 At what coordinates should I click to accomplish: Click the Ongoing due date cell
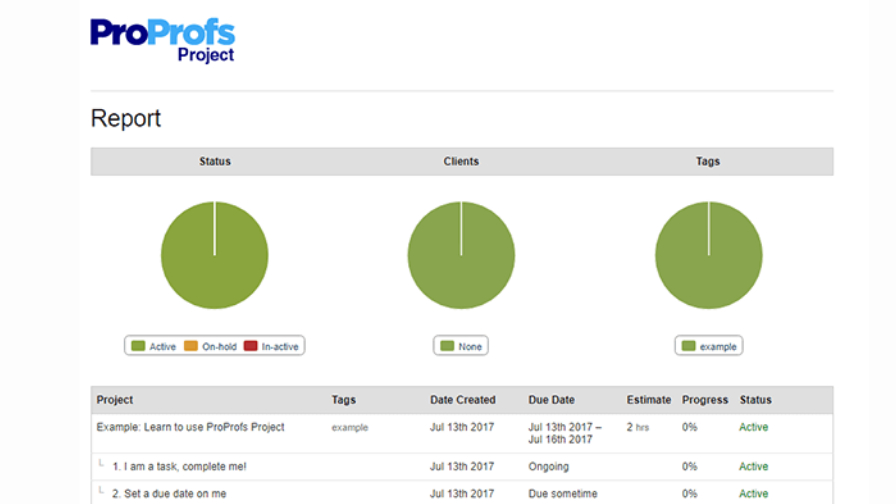[x=549, y=466]
